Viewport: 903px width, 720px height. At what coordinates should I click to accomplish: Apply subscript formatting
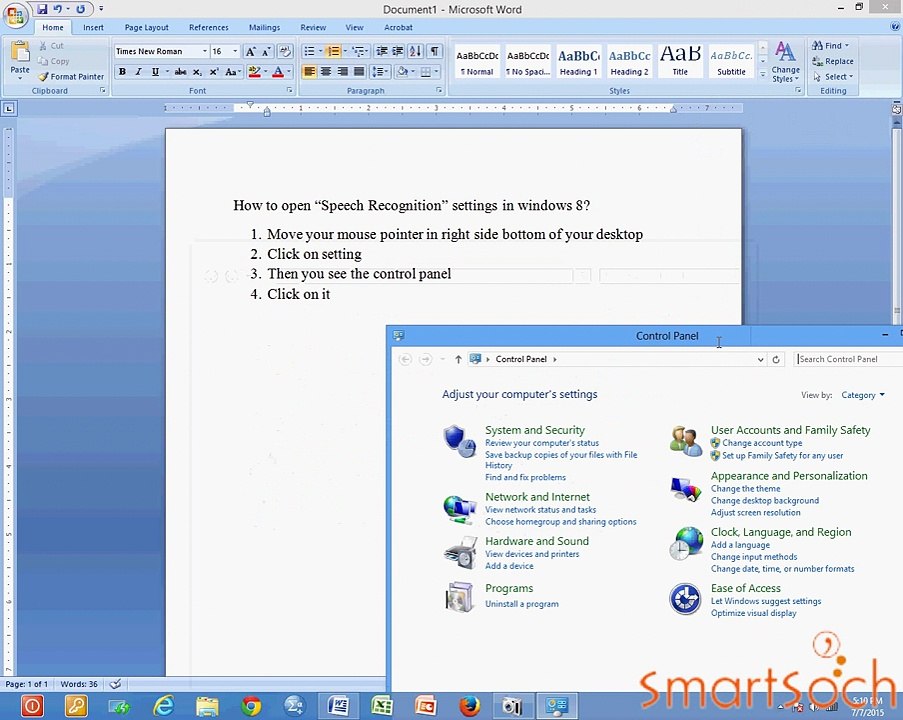[197, 72]
